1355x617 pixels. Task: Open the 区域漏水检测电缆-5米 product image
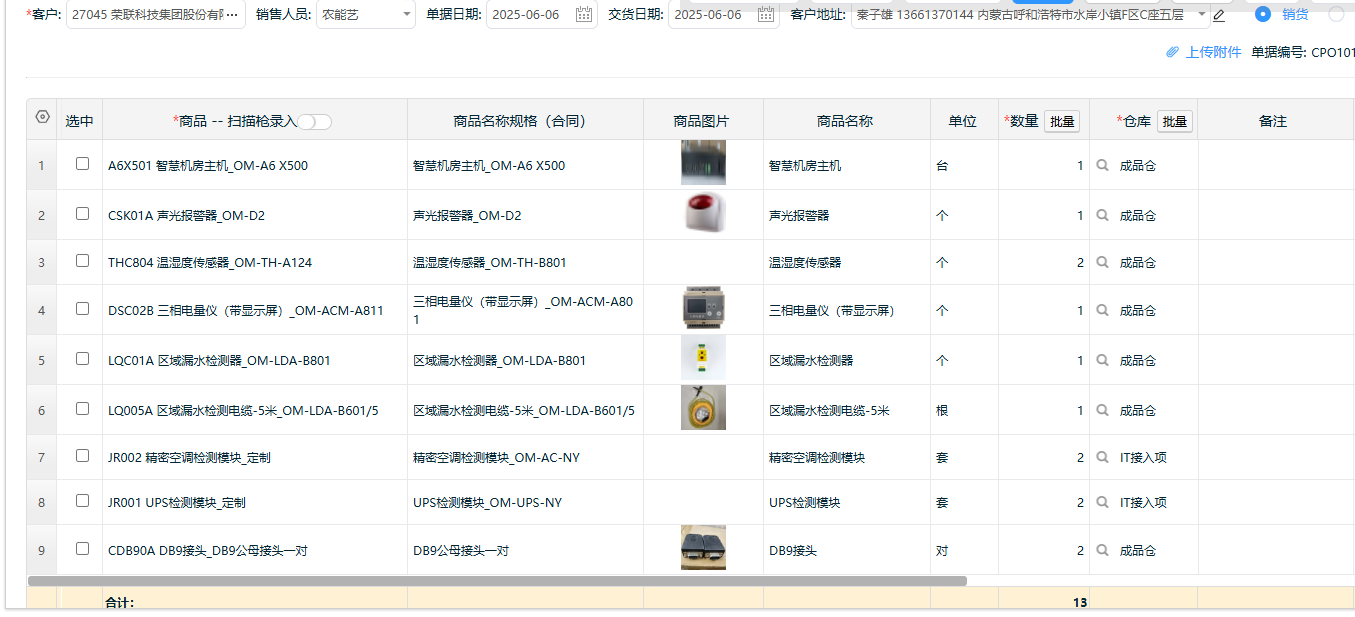coord(703,408)
